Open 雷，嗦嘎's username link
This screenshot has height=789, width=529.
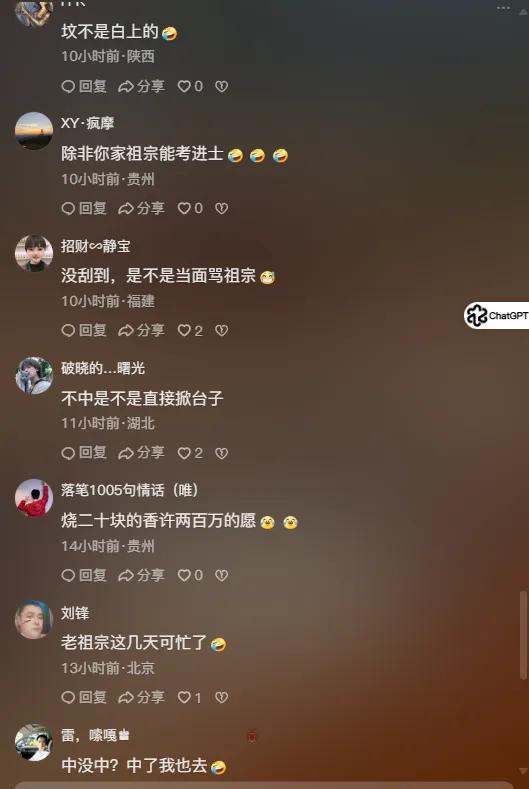95,735
